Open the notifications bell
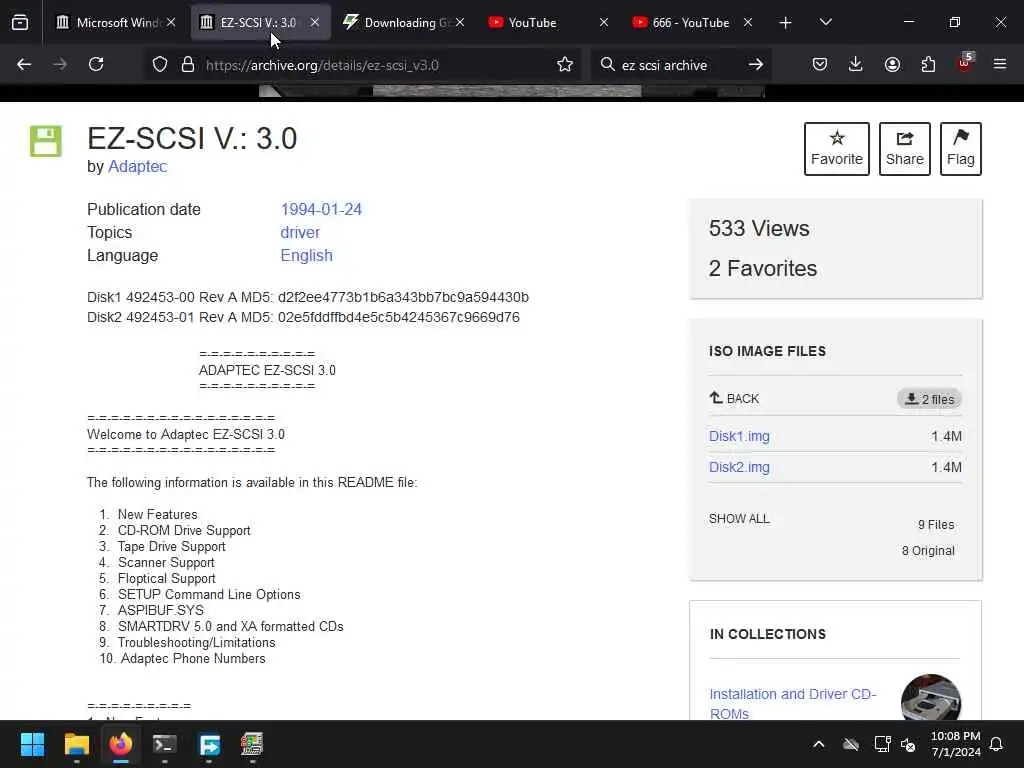Screen dimensions: 1024x768 click(x=997, y=744)
